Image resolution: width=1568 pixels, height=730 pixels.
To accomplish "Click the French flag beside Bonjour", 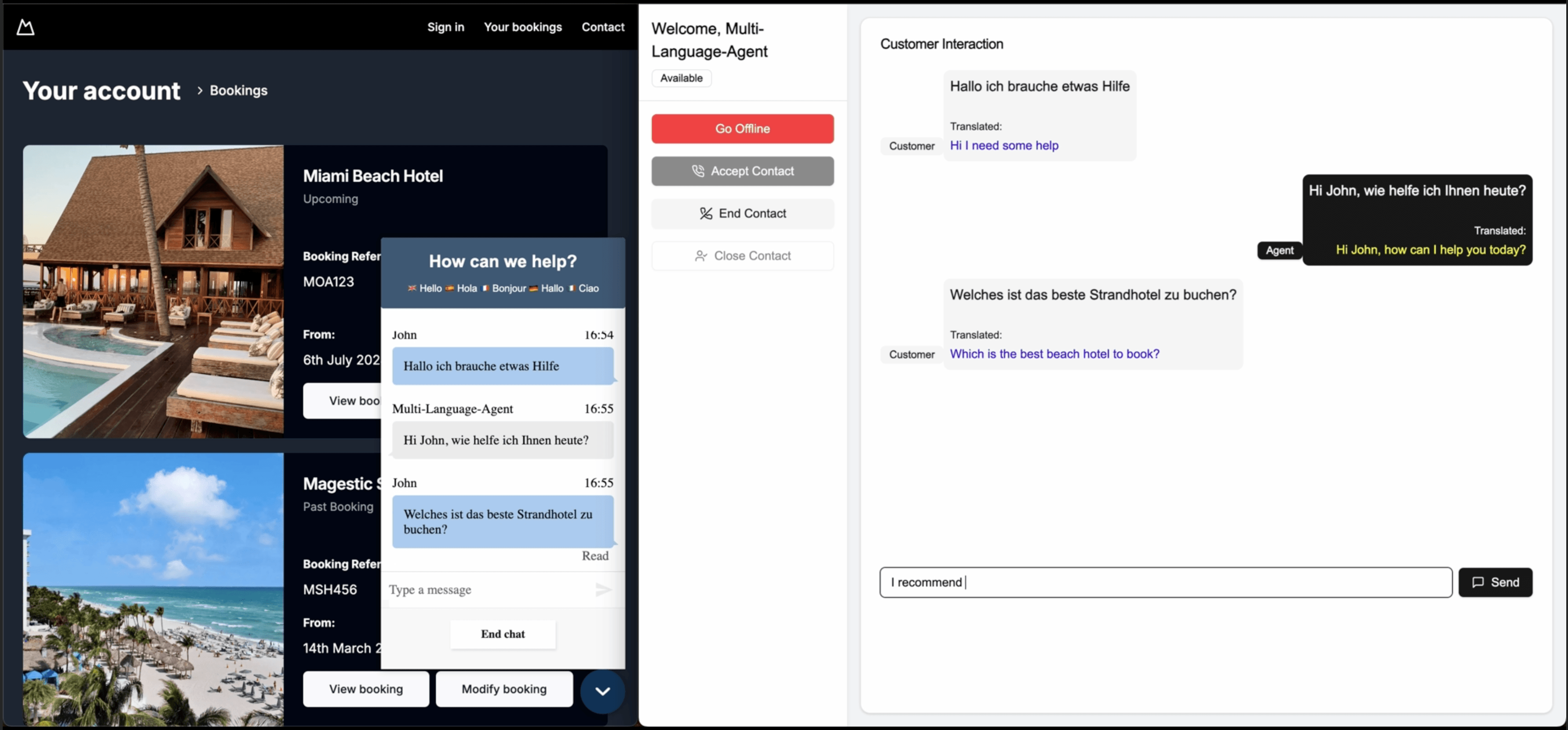I will (x=485, y=288).
